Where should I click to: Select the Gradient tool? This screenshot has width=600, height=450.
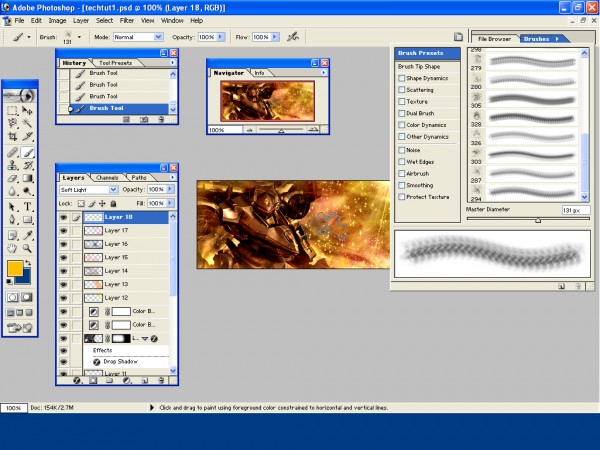[x=27, y=178]
